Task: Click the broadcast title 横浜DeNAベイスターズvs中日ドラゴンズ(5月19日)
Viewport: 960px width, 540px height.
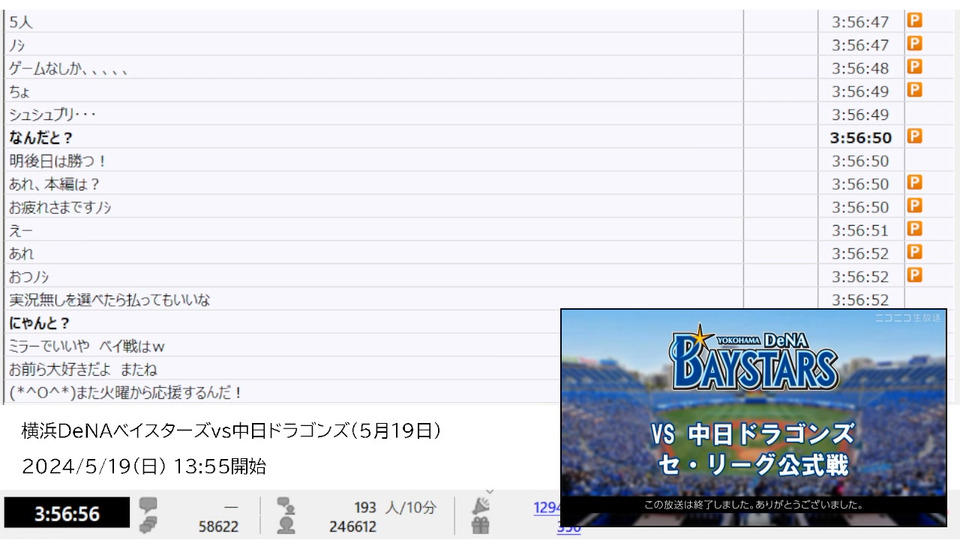Action: pyautogui.click(x=231, y=431)
